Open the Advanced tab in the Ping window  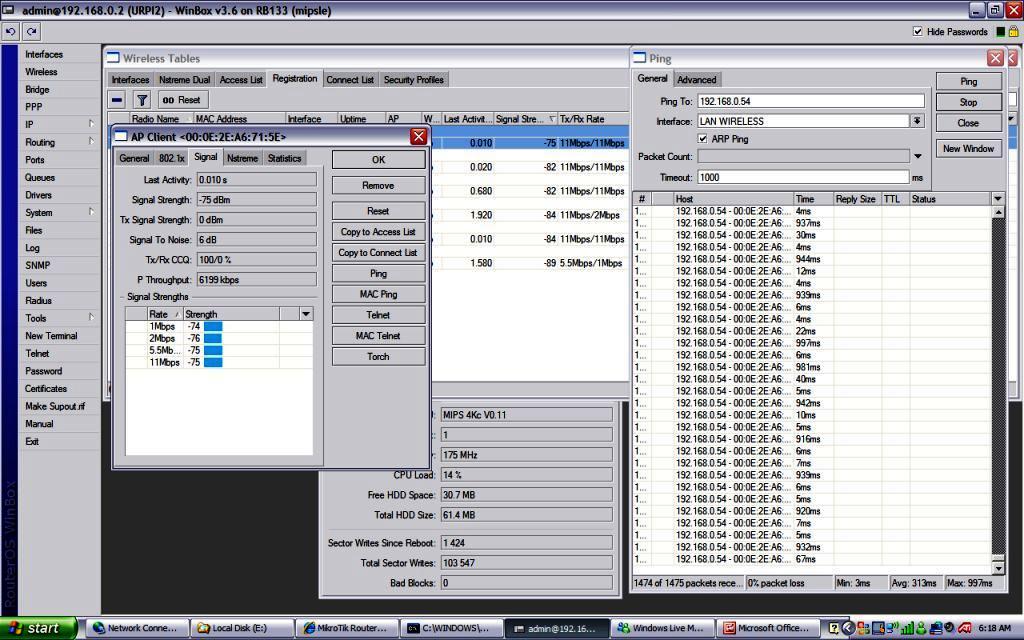696,79
